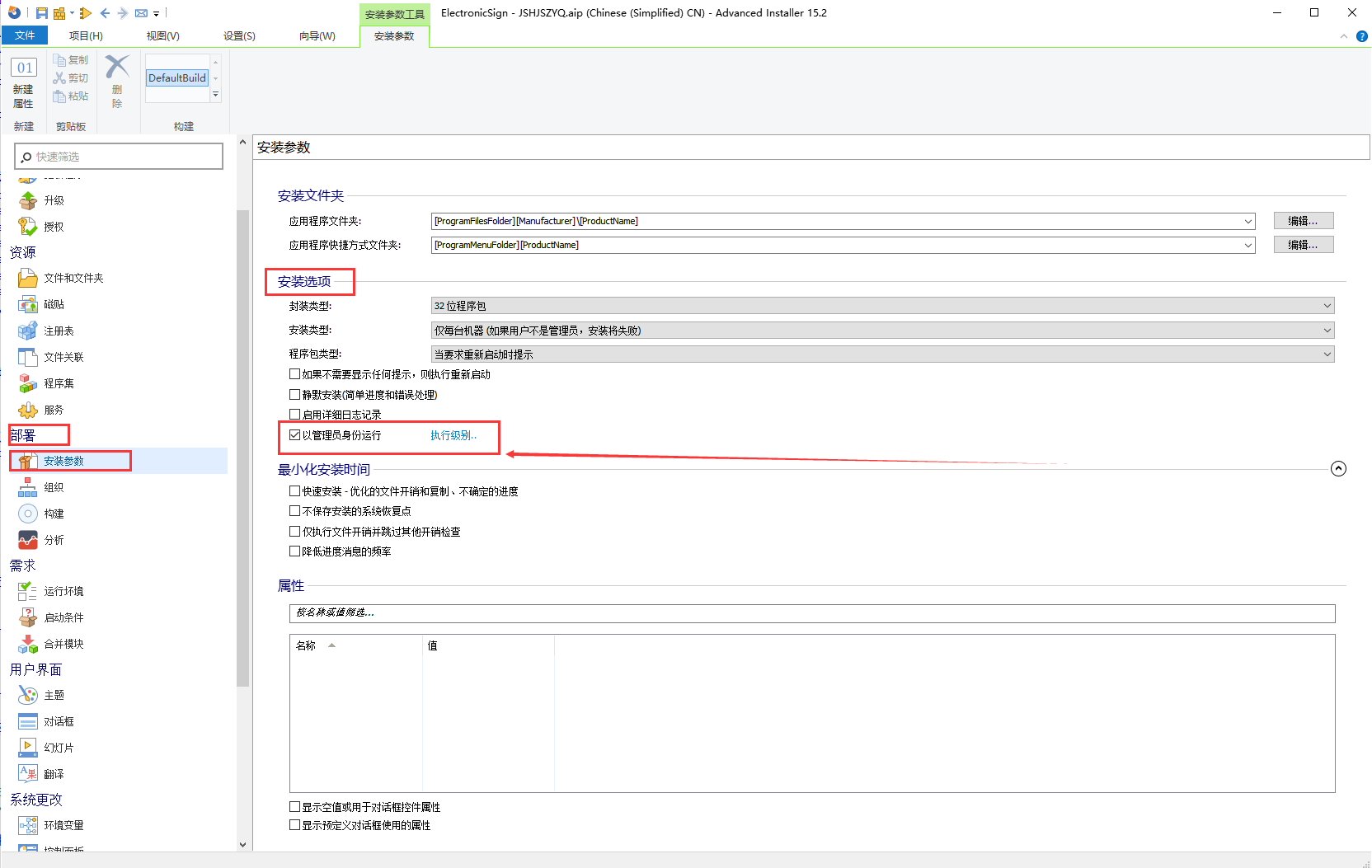Switch to the 项目(H) ribbon tab
This screenshot has width=1372, height=868.
[86, 35]
